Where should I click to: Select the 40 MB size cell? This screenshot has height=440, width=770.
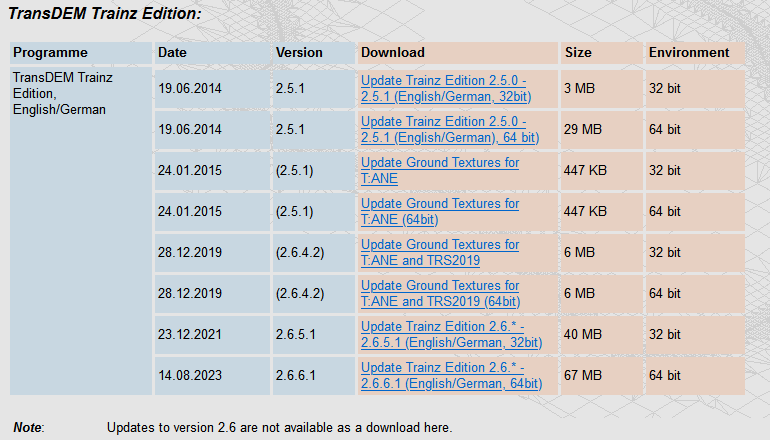point(602,334)
